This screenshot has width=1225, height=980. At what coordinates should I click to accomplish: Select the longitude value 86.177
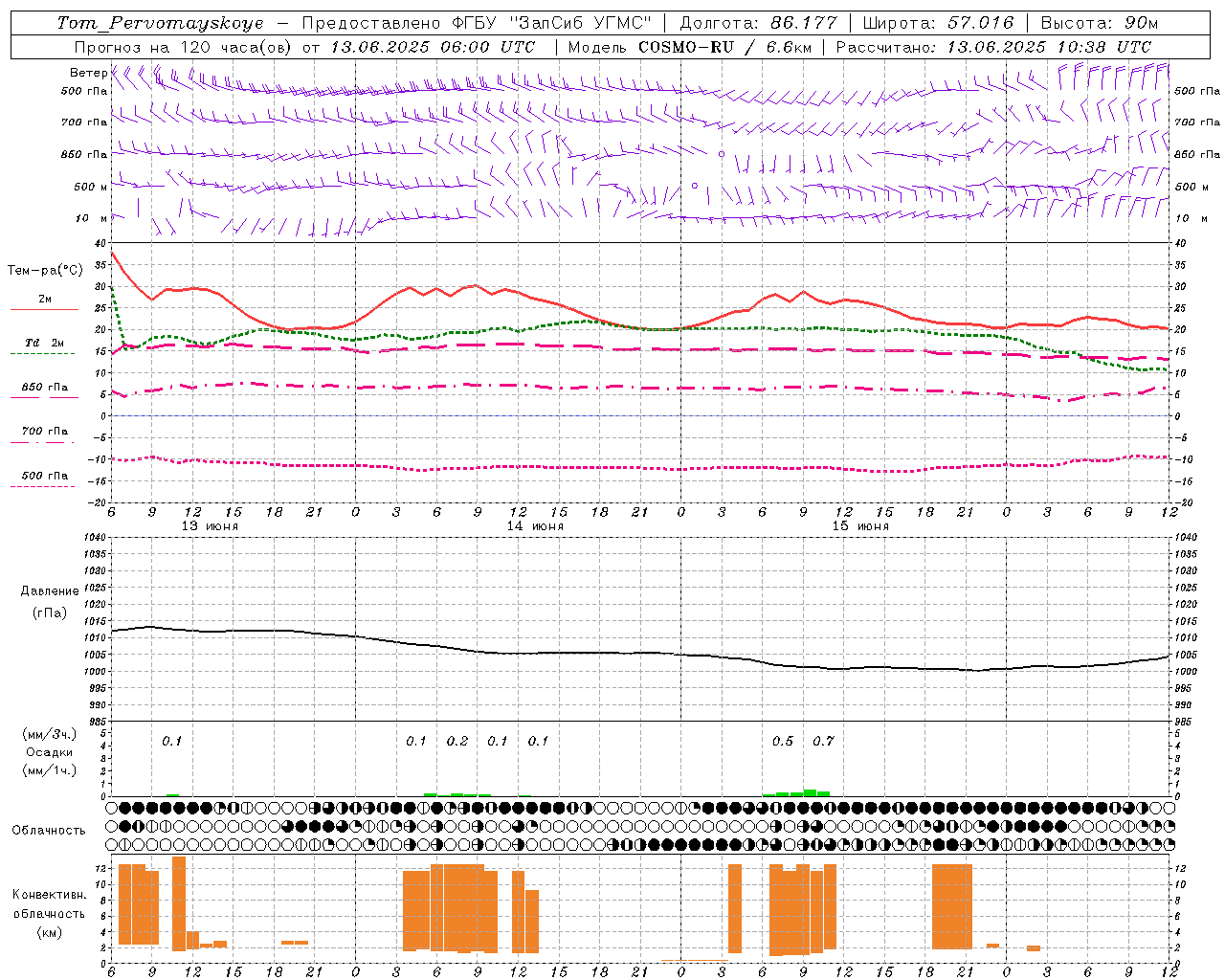803,23
